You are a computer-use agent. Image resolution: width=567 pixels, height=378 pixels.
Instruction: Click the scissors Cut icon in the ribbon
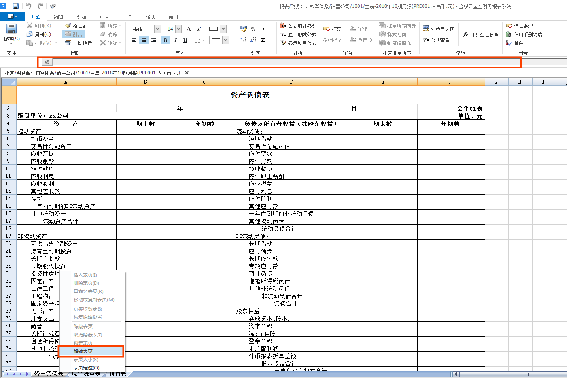(x=30, y=25)
